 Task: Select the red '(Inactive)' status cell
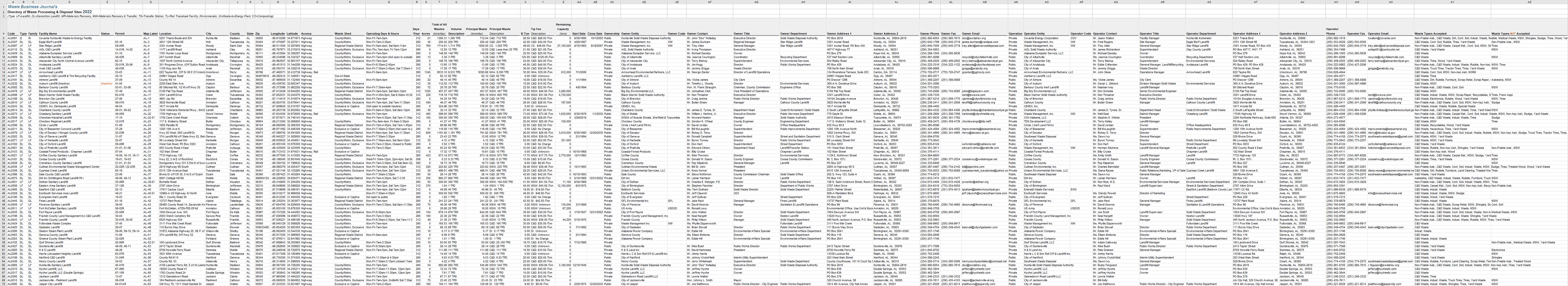point(107,84)
